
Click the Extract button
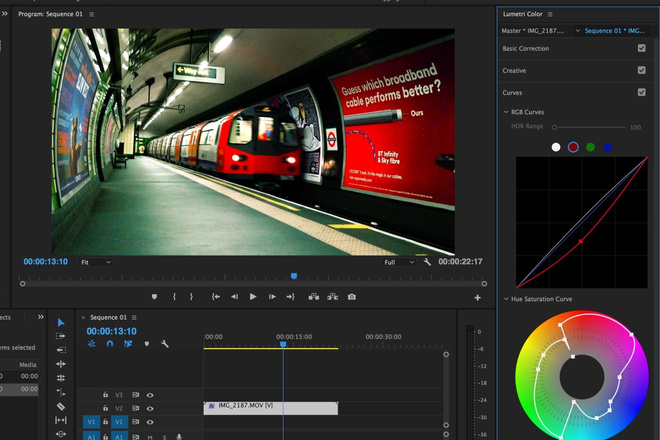[x=333, y=297]
